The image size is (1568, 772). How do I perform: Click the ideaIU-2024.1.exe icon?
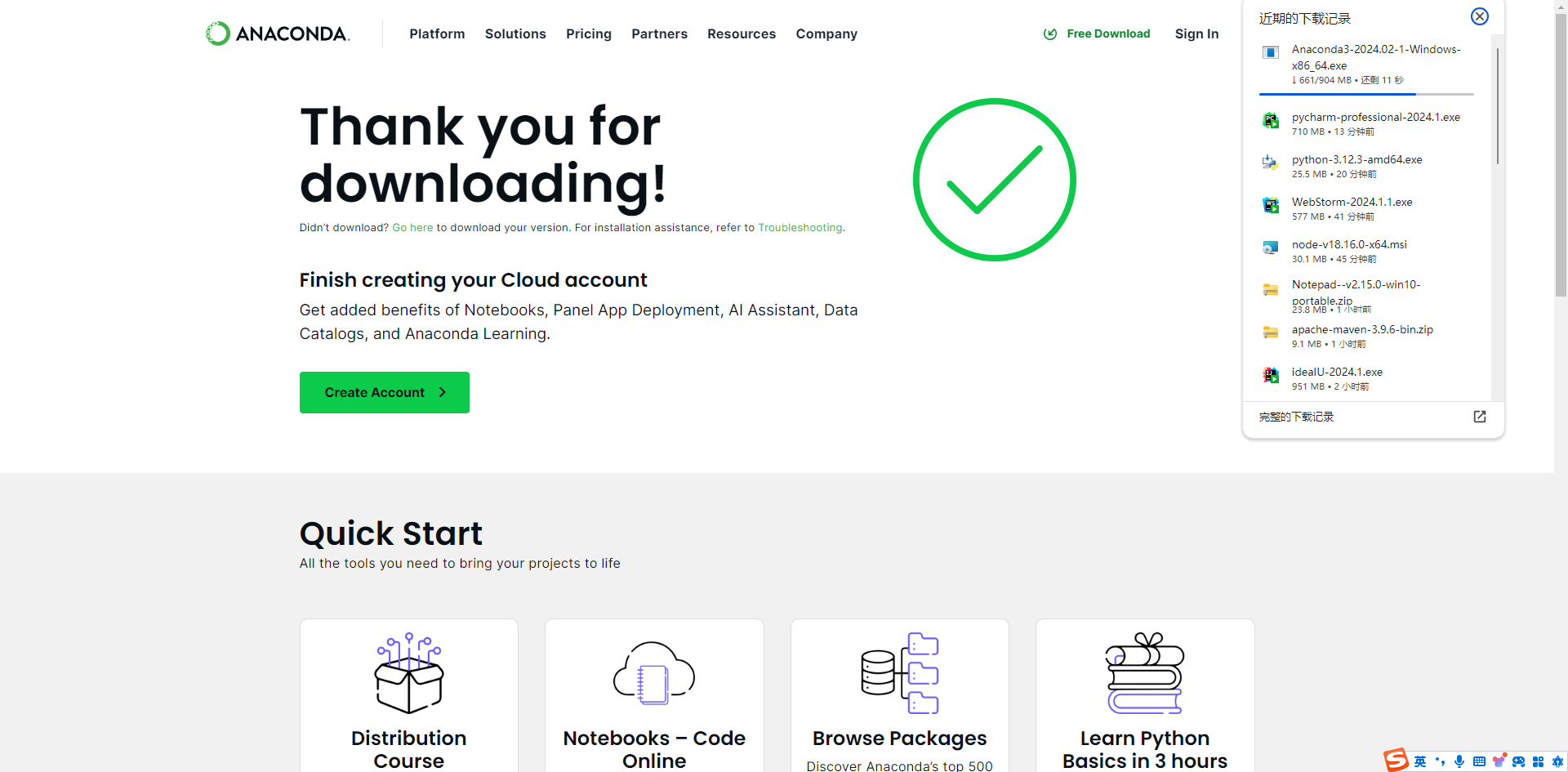point(1271,376)
